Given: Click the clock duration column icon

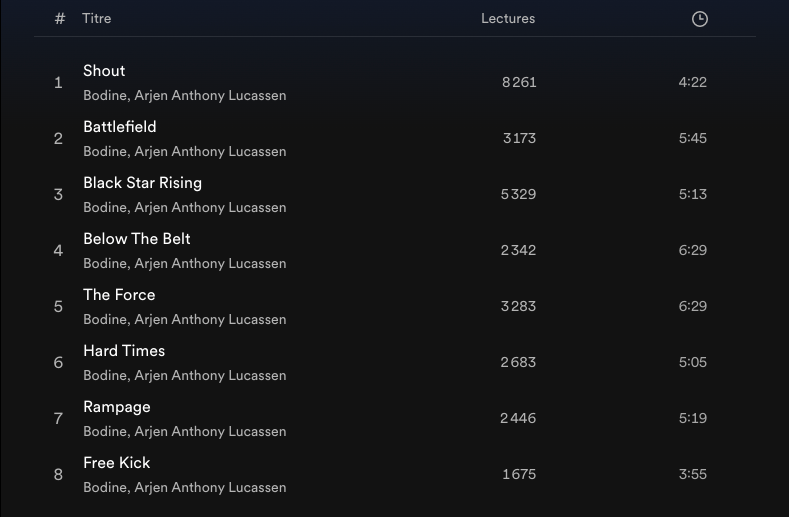Looking at the screenshot, I should pyautogui.click(x=700, y=19).
